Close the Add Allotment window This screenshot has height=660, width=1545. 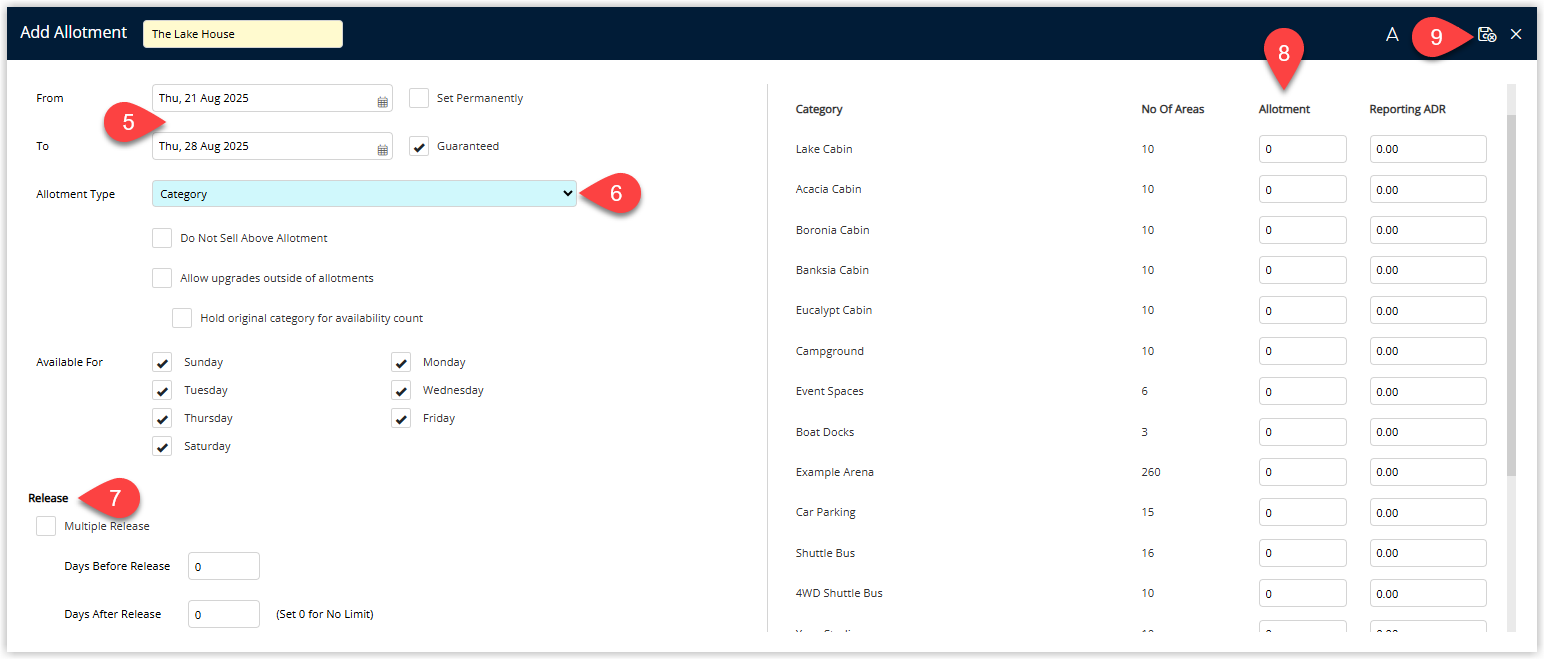(x=1516, y=34)
